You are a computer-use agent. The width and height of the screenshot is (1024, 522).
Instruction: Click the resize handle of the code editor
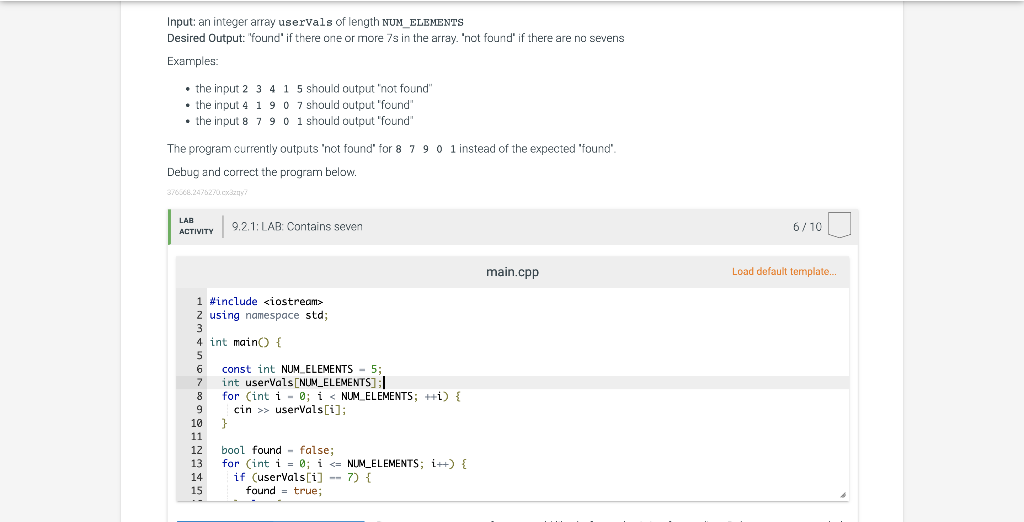pos(842,495)
